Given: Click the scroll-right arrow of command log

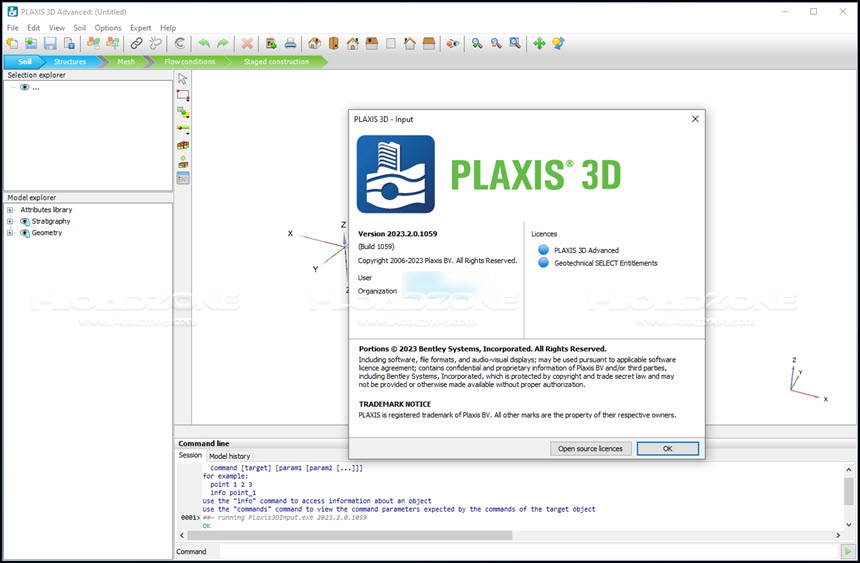Looking at the screenshot, I should point(838,535).
